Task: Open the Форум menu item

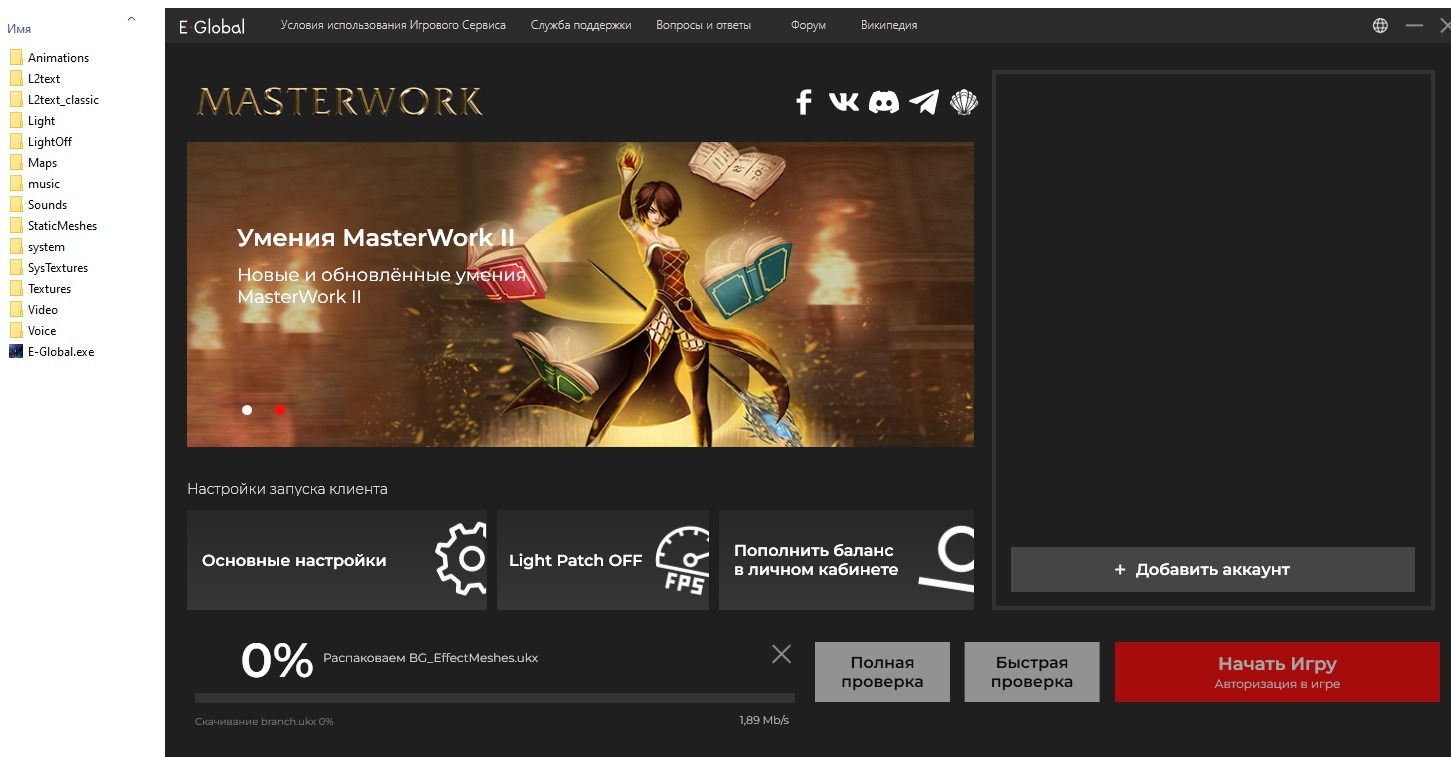Action: coord(808,25)
